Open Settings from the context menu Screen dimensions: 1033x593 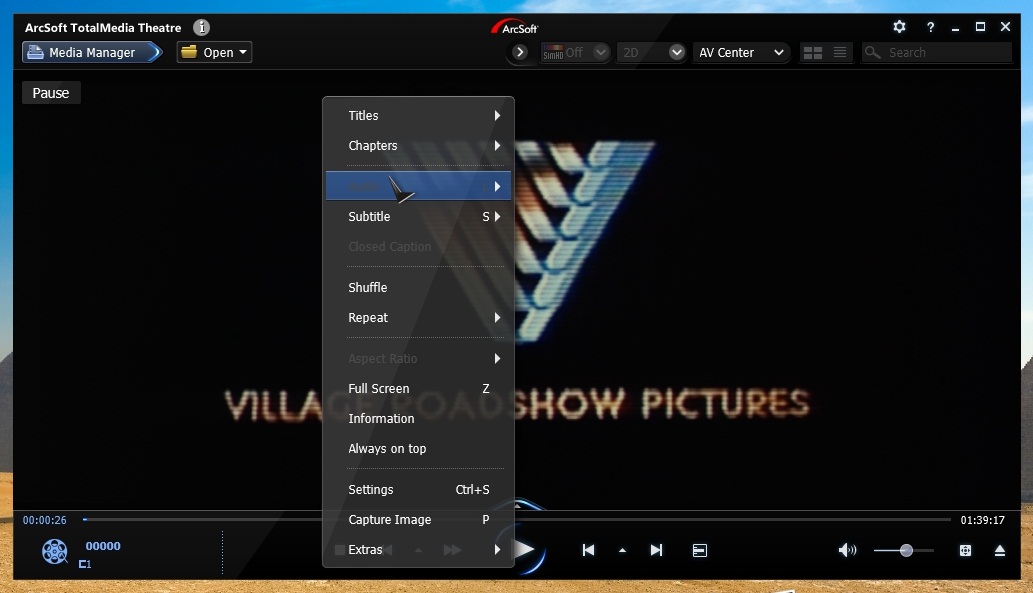pyautogui.click(x=418, y=490)
